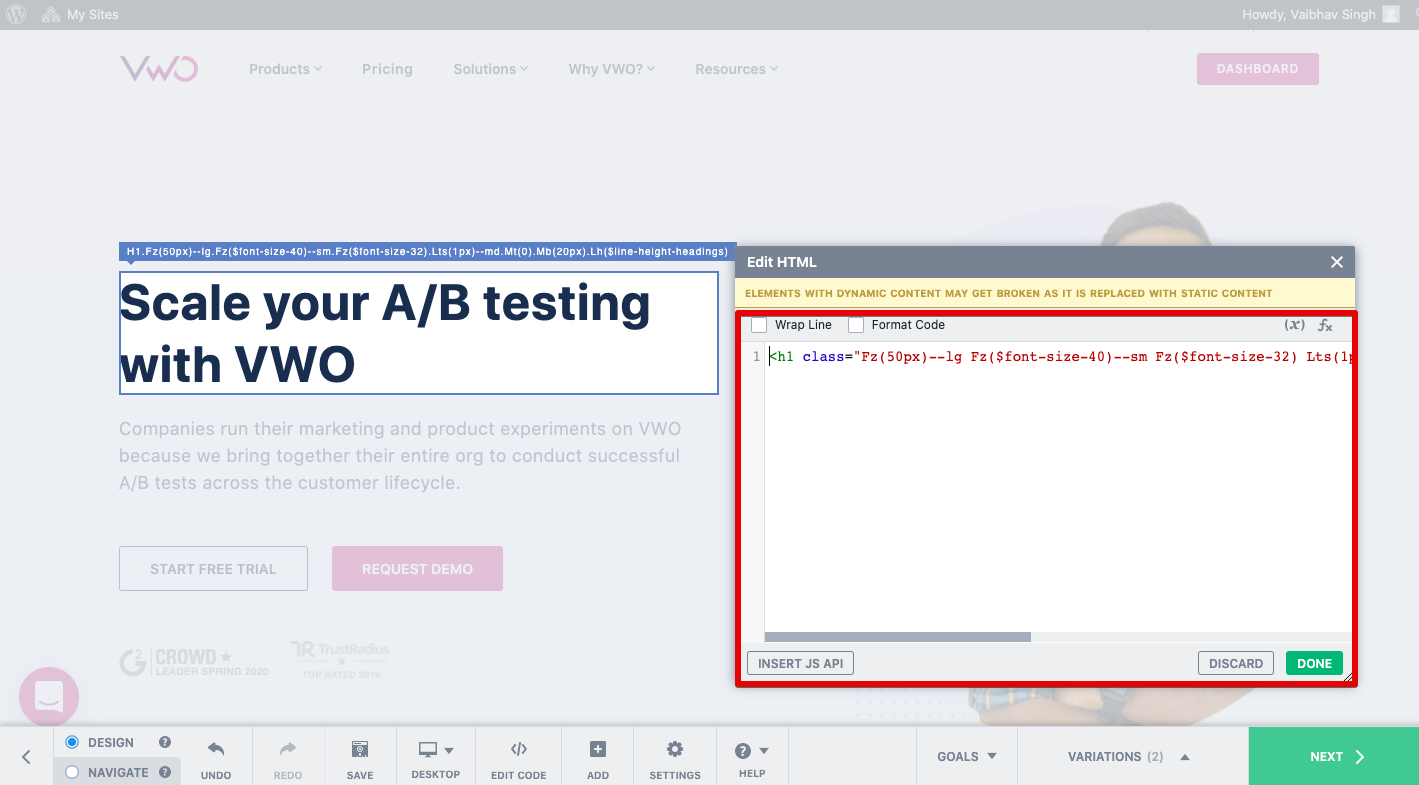This screenshot has height=785, width=1419.
Task: Select the Scale your A/B testing heading
Action: coord(419,333)
